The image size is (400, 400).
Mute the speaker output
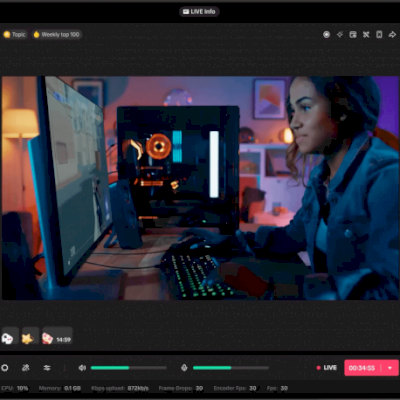82,368
